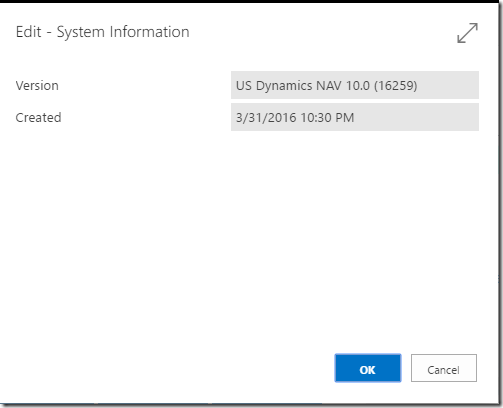
Task: Click the Version field label
Action: [37, 86]
